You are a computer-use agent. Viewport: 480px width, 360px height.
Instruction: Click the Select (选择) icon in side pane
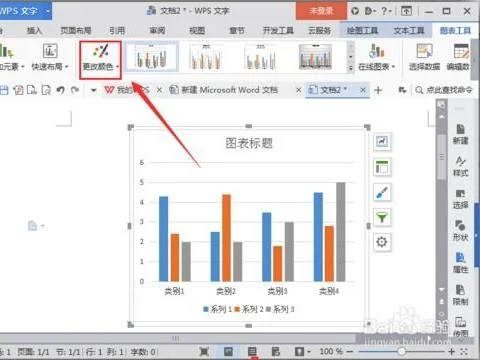[460, 194]
